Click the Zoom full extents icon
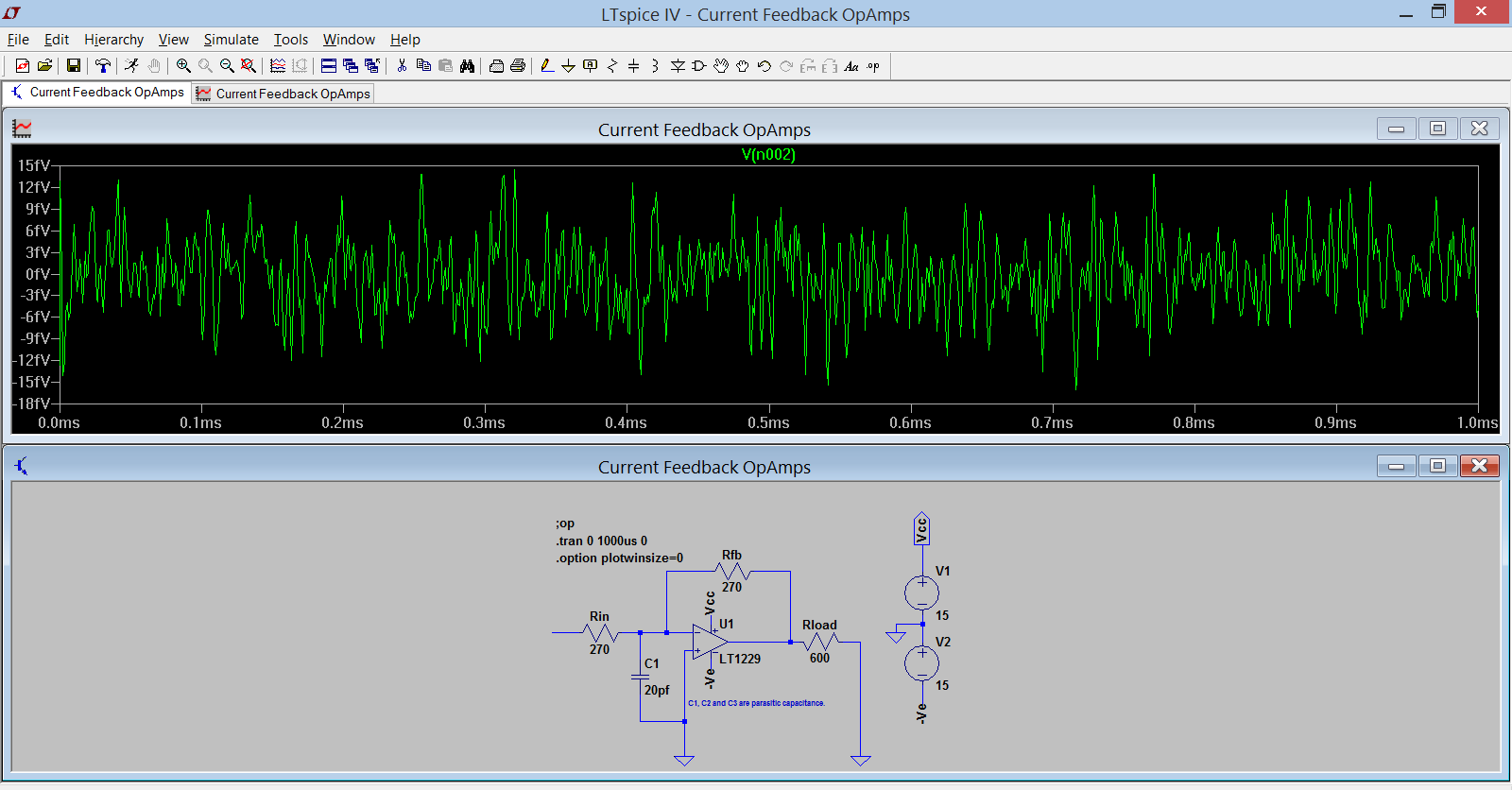 tap(249, 66)
